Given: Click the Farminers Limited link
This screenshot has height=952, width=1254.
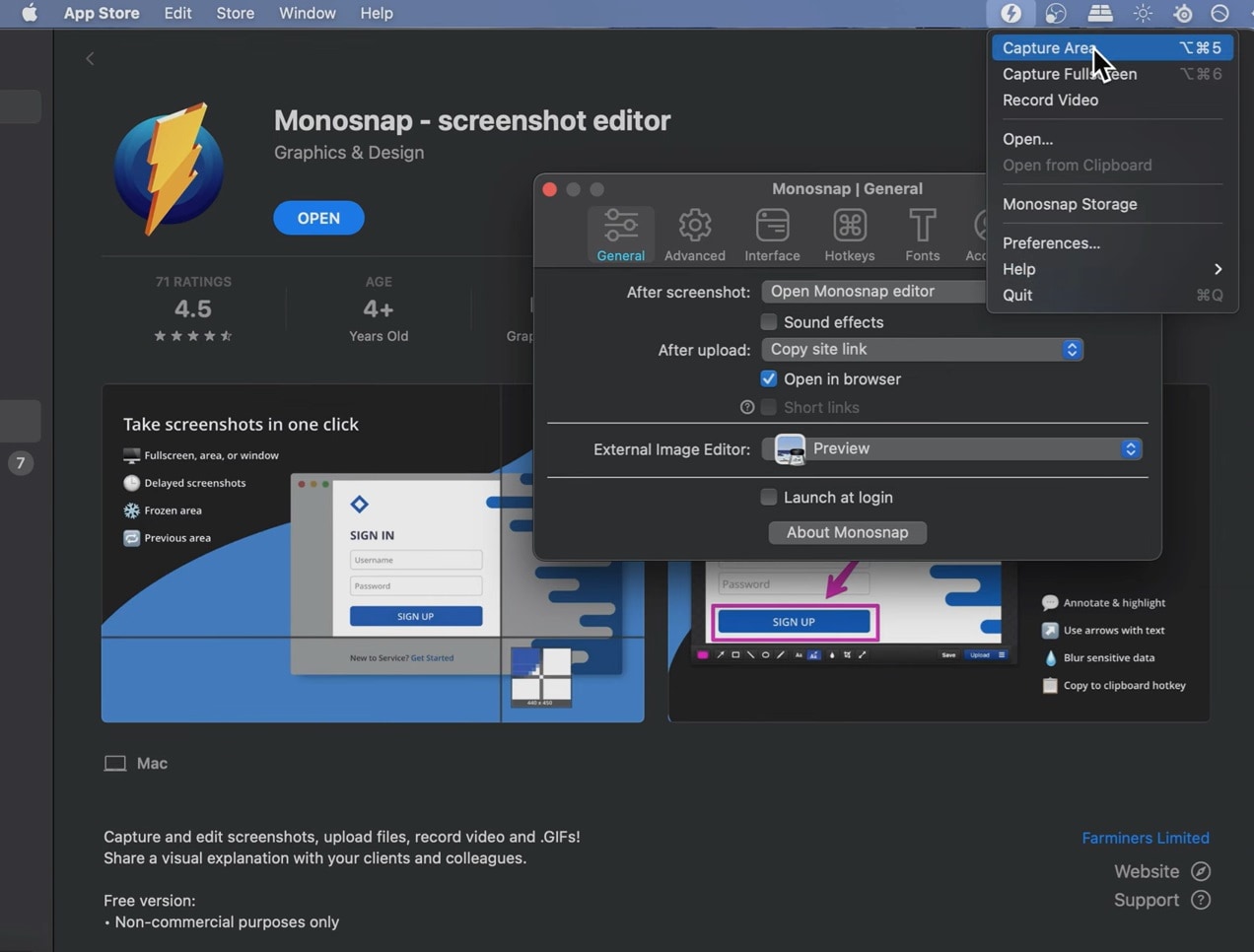Looking at the screenshot, I should 1146,838.
